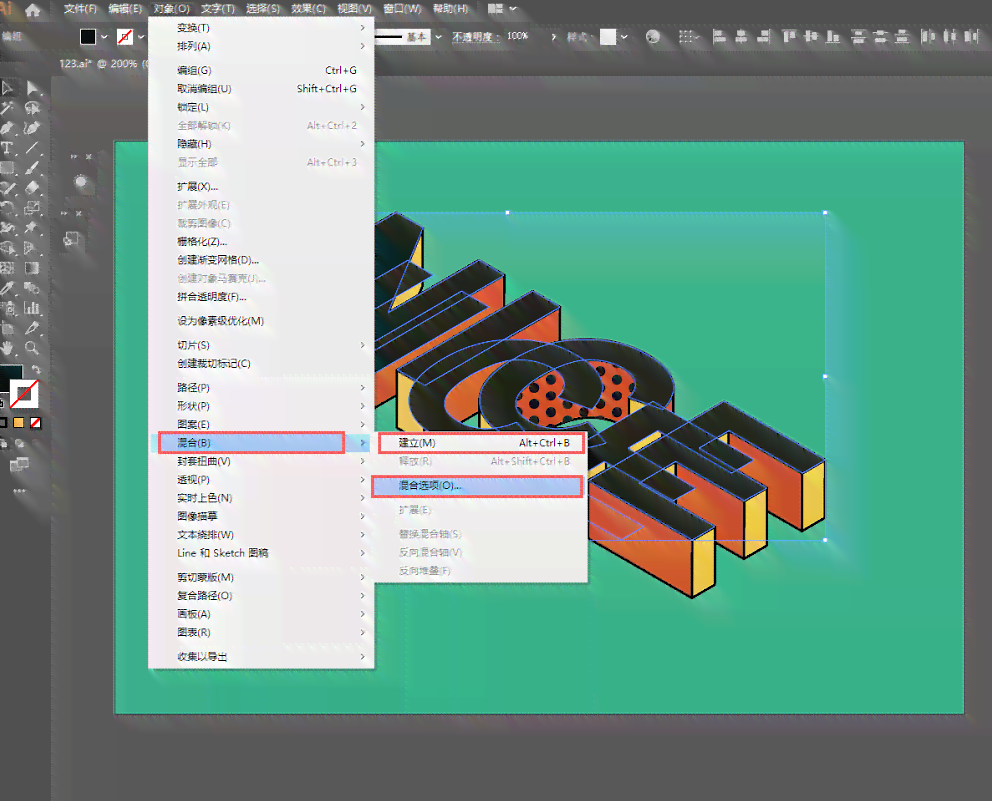Click the toolbar Stroke none box

pos(24,394)
